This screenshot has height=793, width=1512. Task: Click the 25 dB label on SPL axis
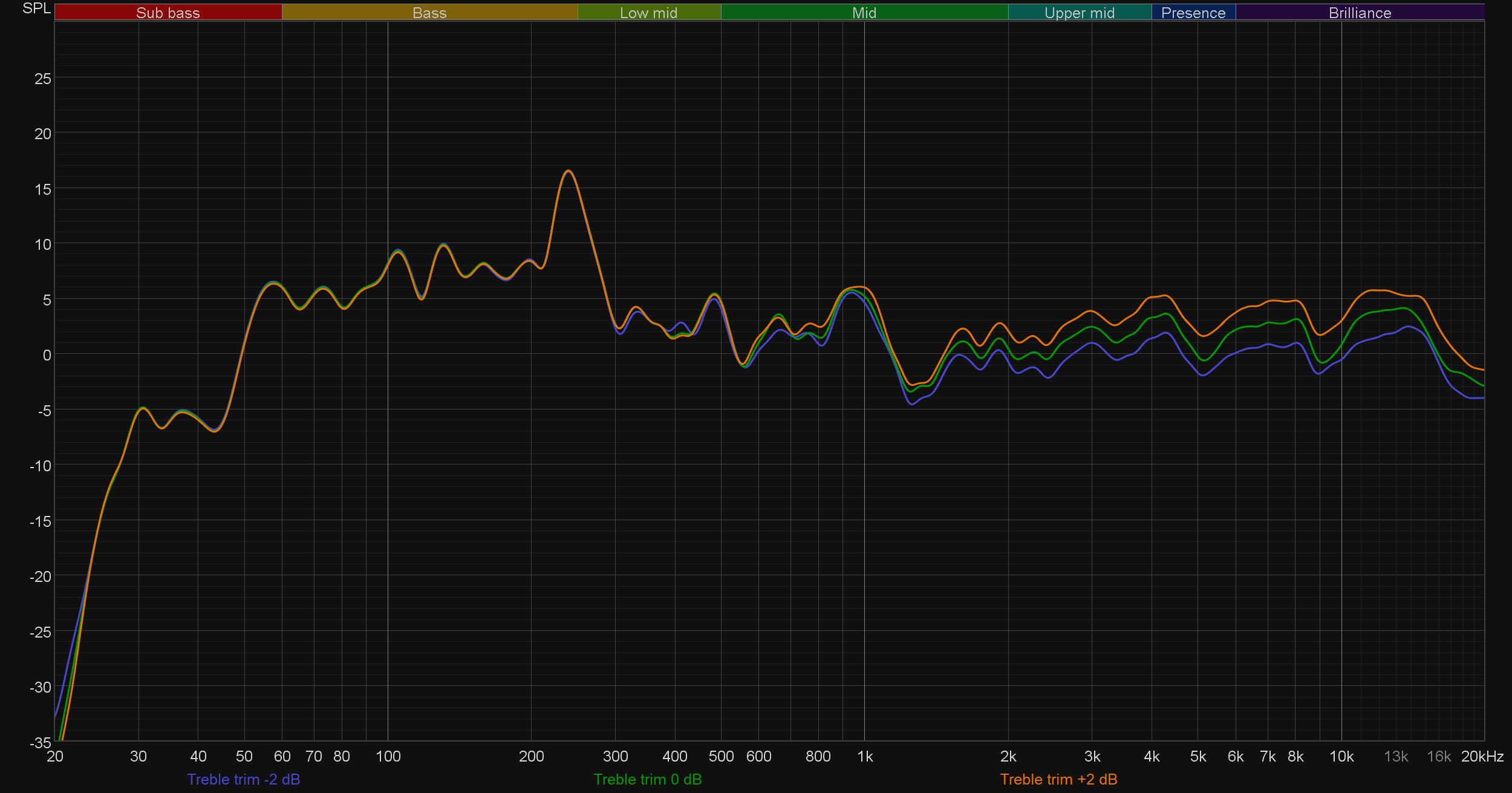click(x=42, y=79)
